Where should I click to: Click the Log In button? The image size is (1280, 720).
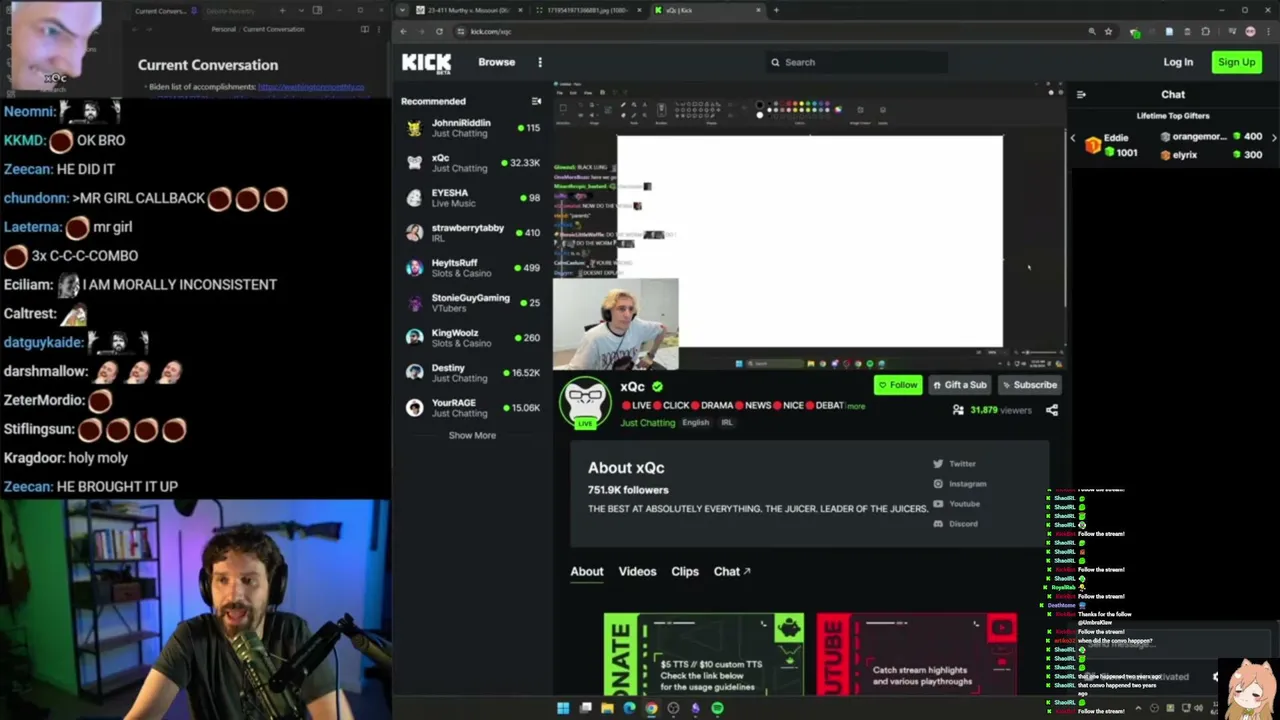1178,62
